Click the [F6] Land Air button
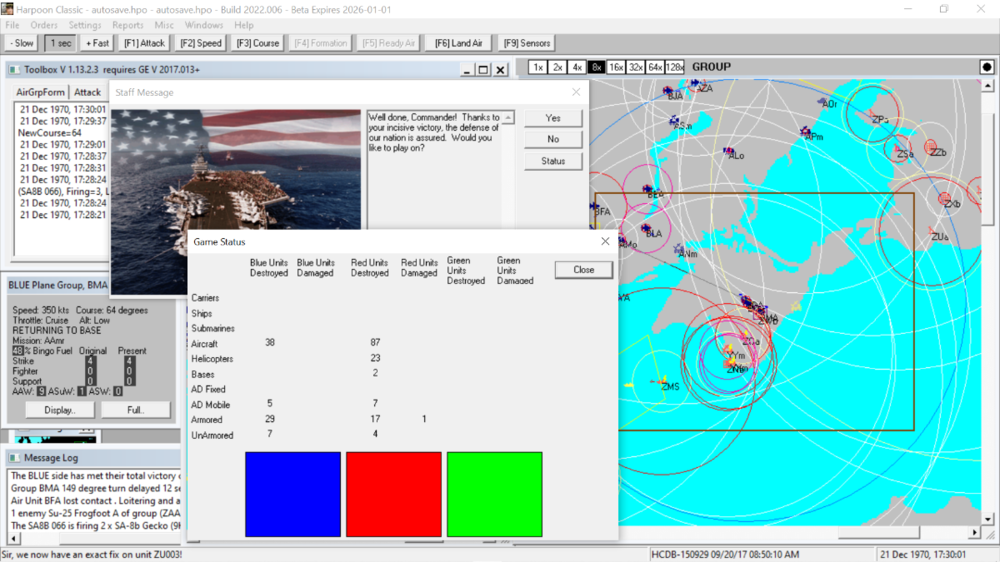Image resolution: width=1000 pixels, height=562 pixels. tap(459, 43)
